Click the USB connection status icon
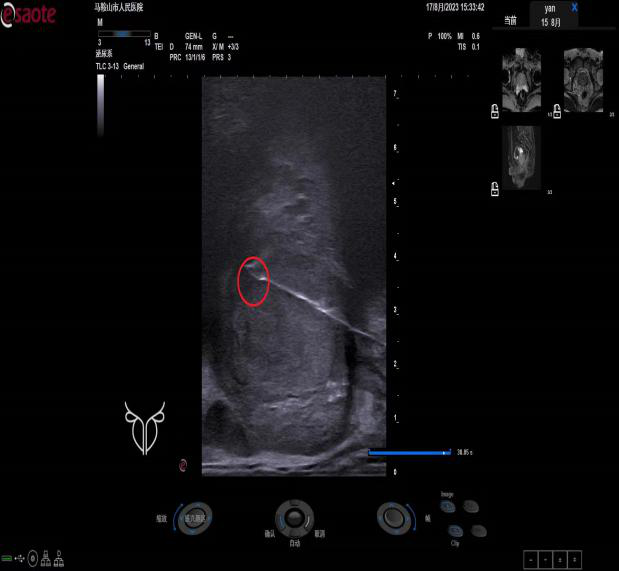The height and width of the screenshot is (571, 619). point(21,556)
